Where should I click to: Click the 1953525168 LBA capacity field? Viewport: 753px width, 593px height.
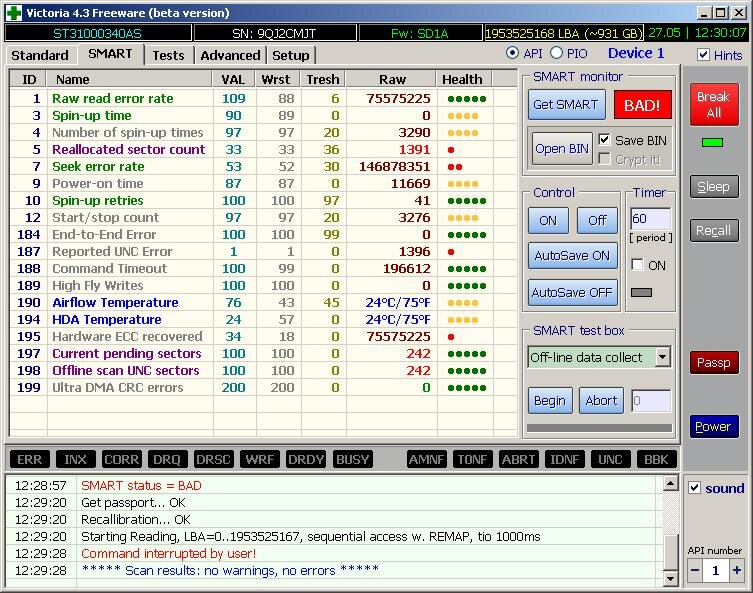(x=563, y=33)
